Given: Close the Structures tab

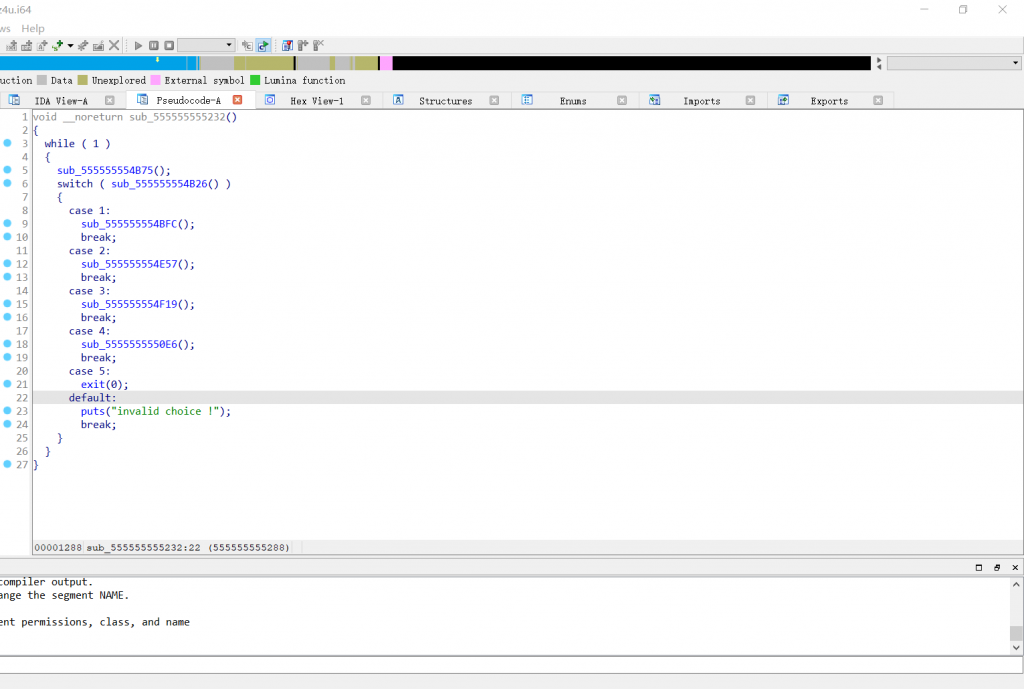Looking at the screenshot, I should 494,101.
